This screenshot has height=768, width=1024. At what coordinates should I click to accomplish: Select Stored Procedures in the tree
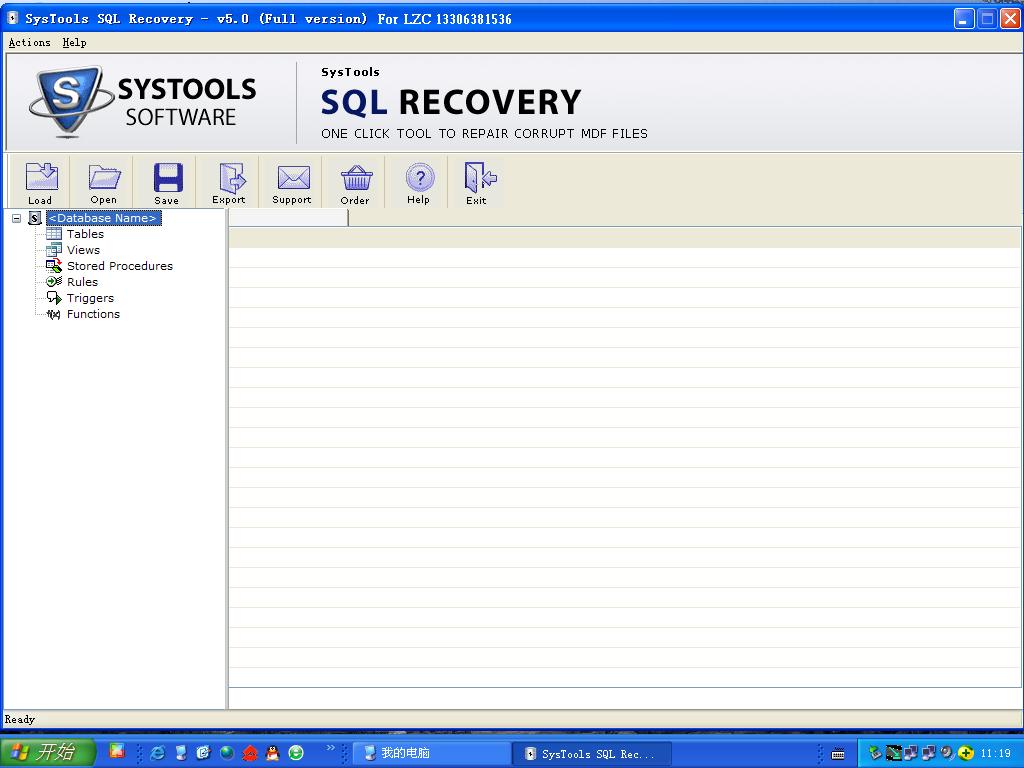120,266
